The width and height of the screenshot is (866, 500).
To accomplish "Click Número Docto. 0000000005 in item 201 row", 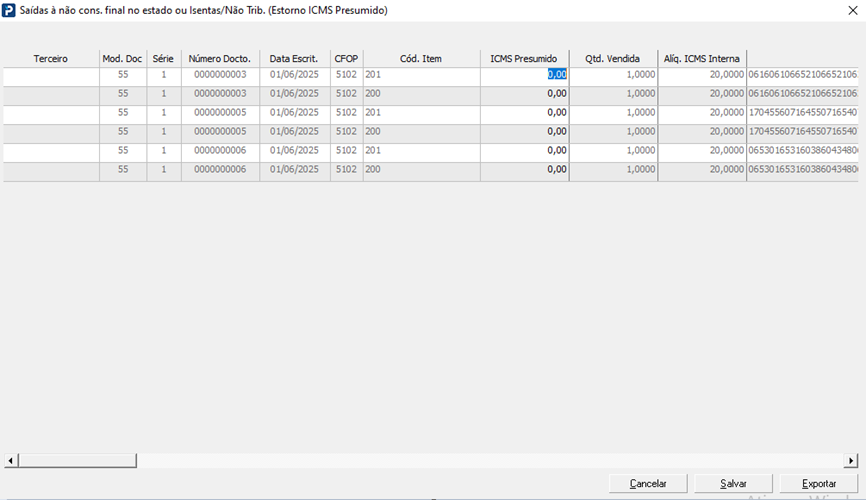I will pyautogui.click(x=220, y=113).
